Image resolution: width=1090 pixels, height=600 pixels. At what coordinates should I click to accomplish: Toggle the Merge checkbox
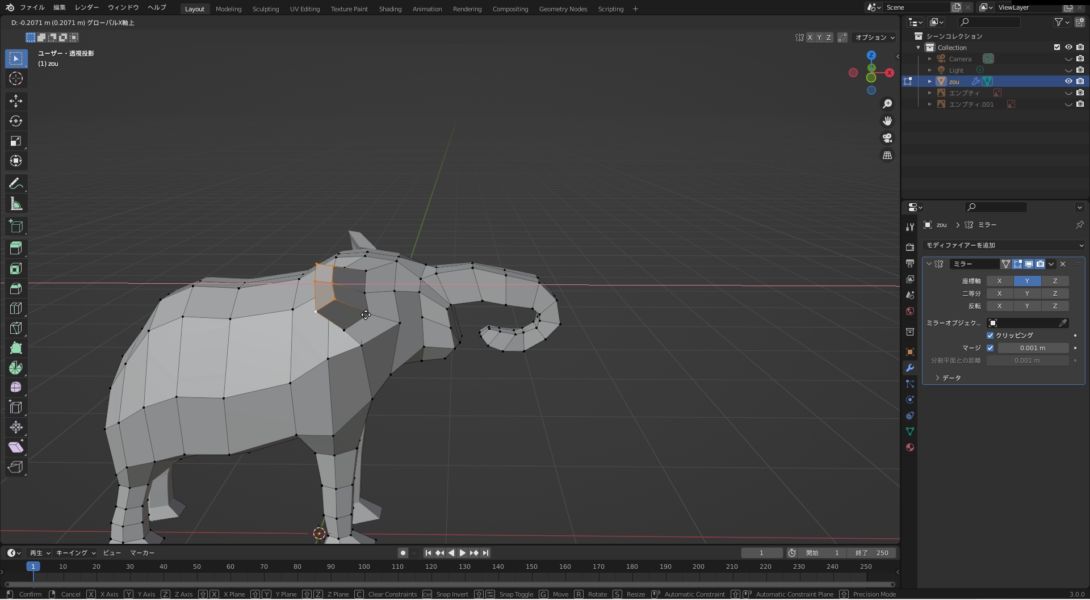tap(990, 348)
